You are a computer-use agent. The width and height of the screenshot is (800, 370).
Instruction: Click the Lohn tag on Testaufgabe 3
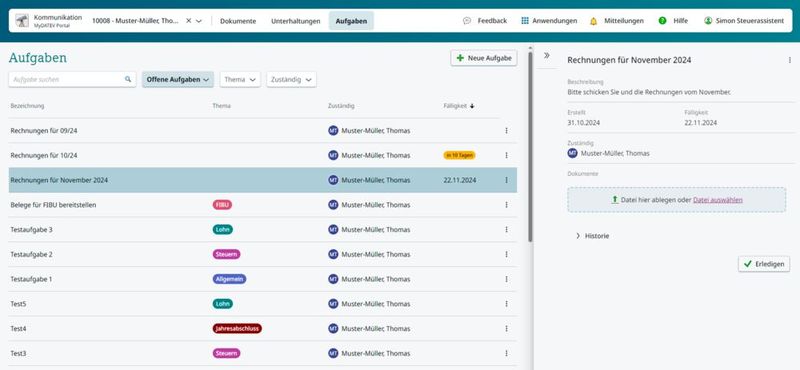tap(222, 230)
